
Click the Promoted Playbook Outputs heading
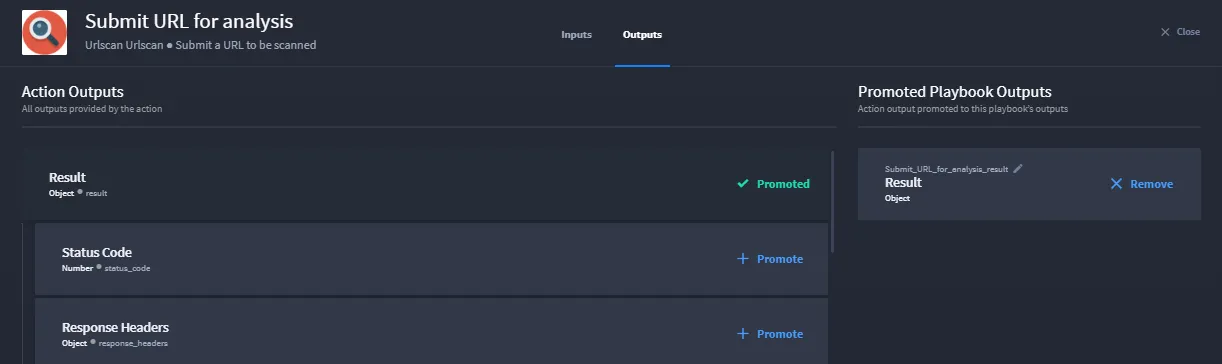955,92
